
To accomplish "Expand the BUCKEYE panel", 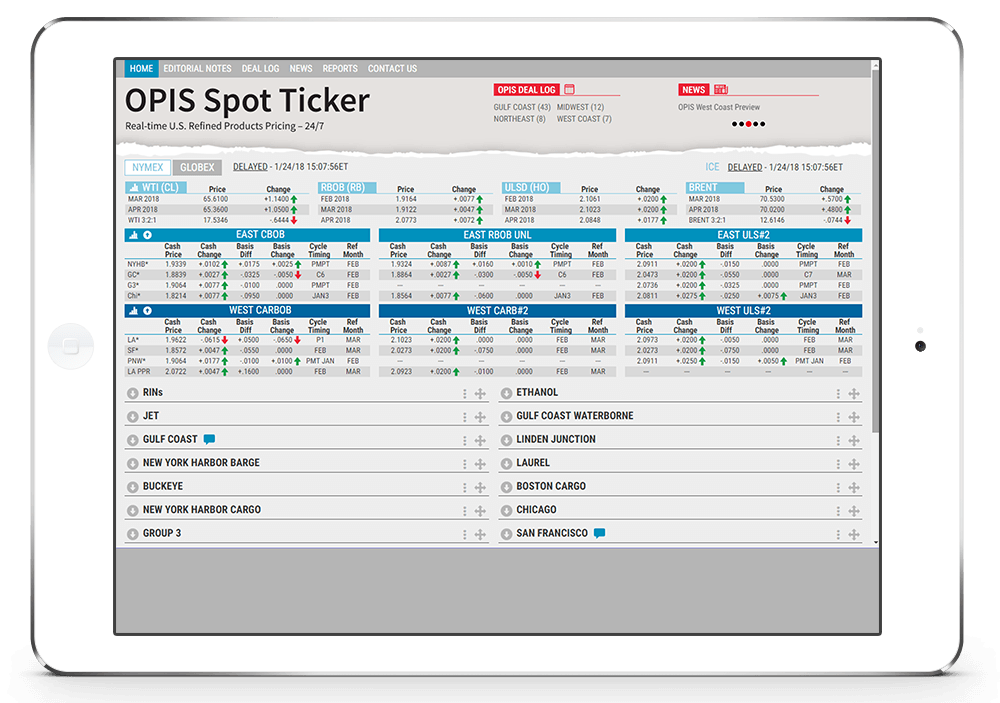I will pyautogui.click(x=133, y=486).
